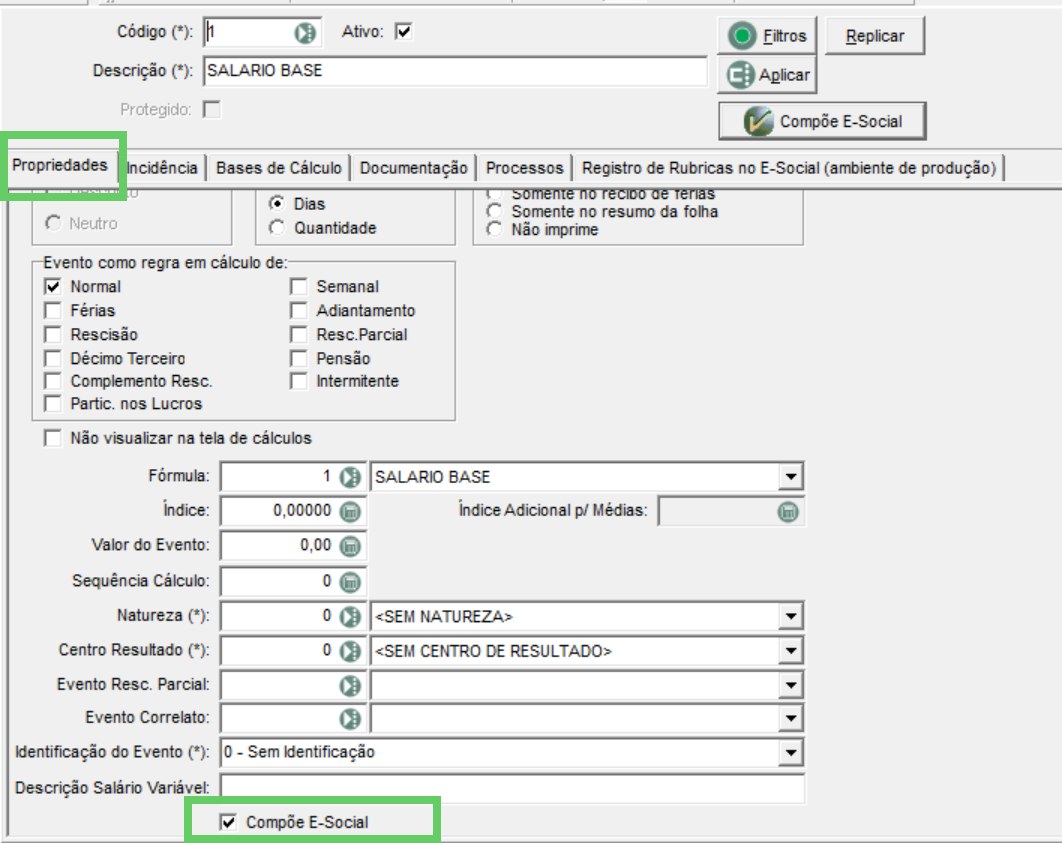Click the Aplicar button
1062x843 pixels.
767,75
